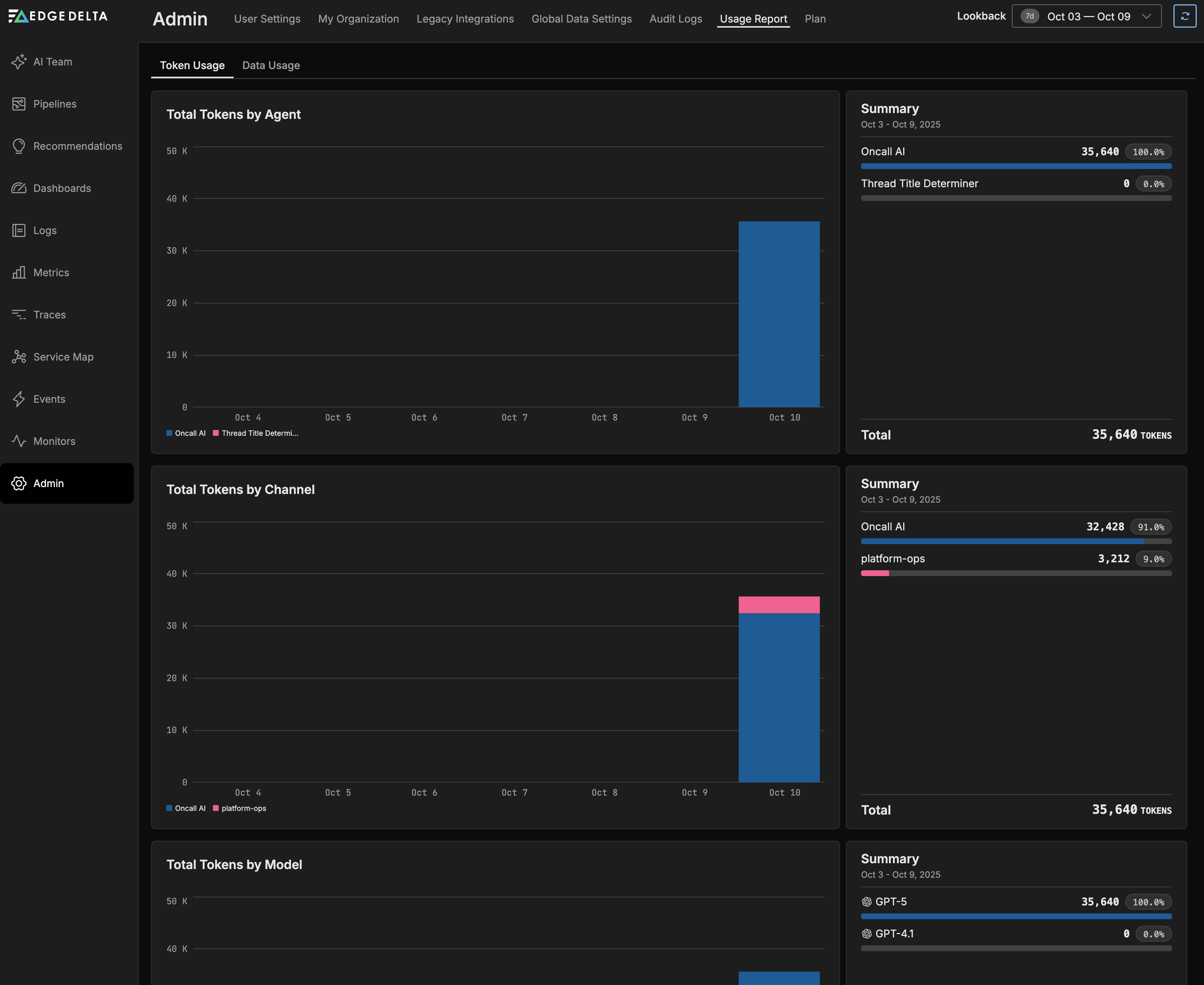Click the Recommendations lightbulb icon

[19, 146]
